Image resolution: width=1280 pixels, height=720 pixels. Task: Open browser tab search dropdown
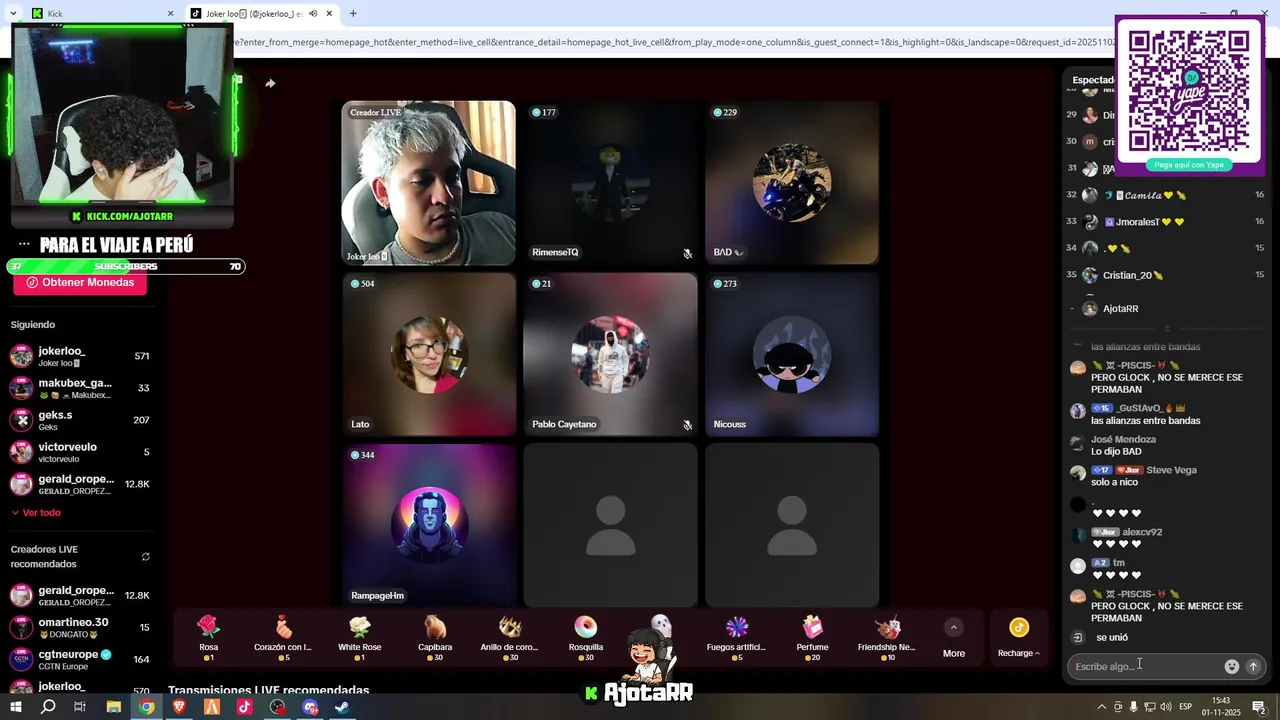click(x=13, y=13)
